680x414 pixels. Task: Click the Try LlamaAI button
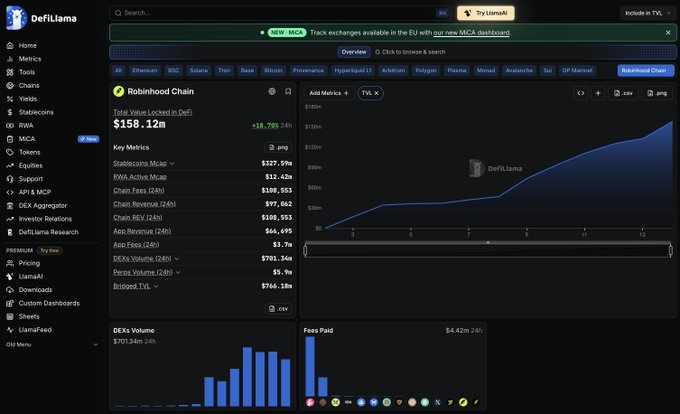(486, 13)
